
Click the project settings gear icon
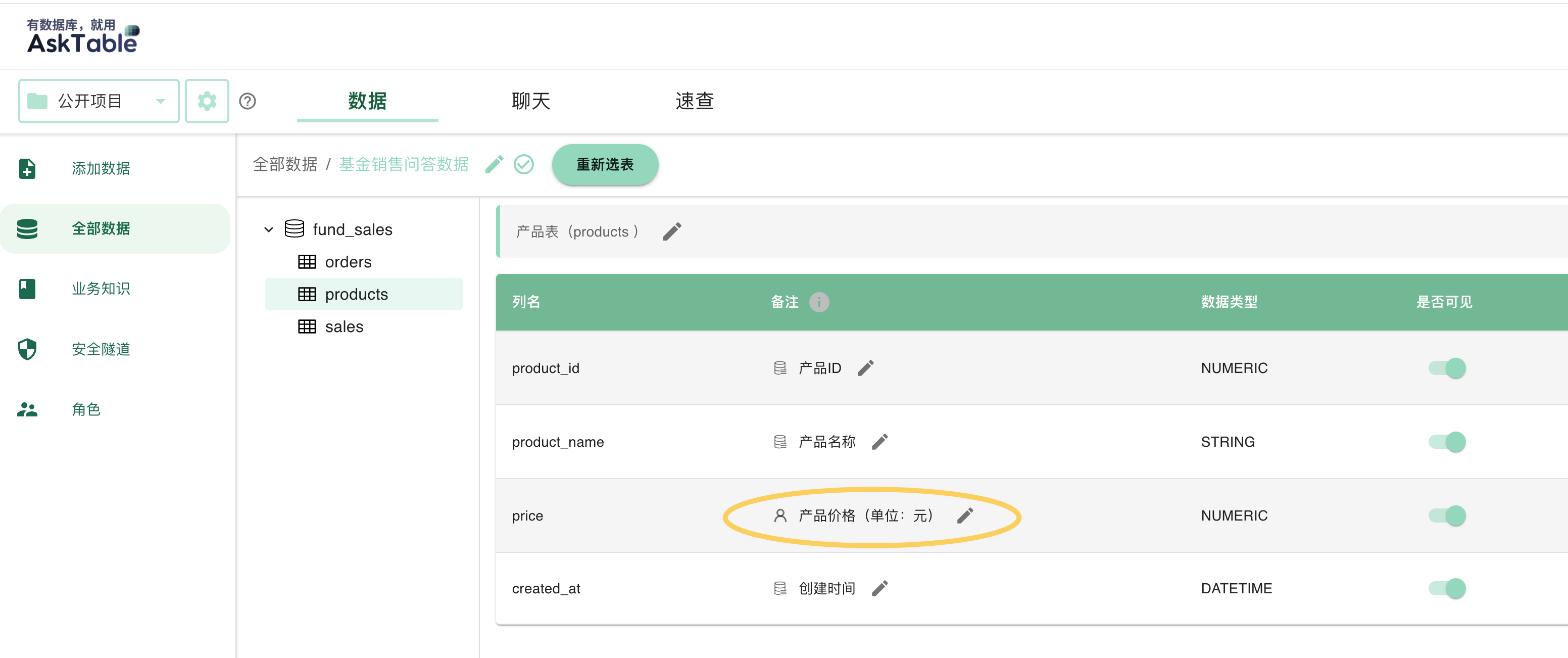206,101
